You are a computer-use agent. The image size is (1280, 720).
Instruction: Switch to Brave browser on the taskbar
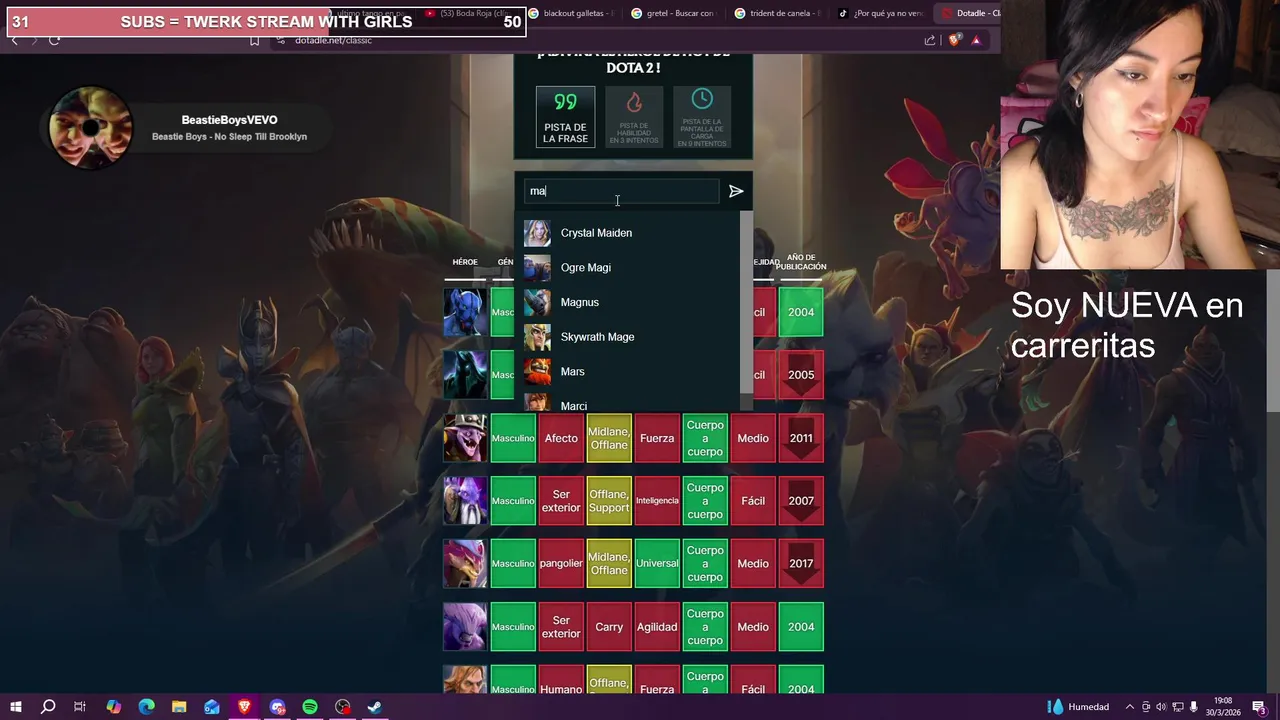tap(244, 707)
